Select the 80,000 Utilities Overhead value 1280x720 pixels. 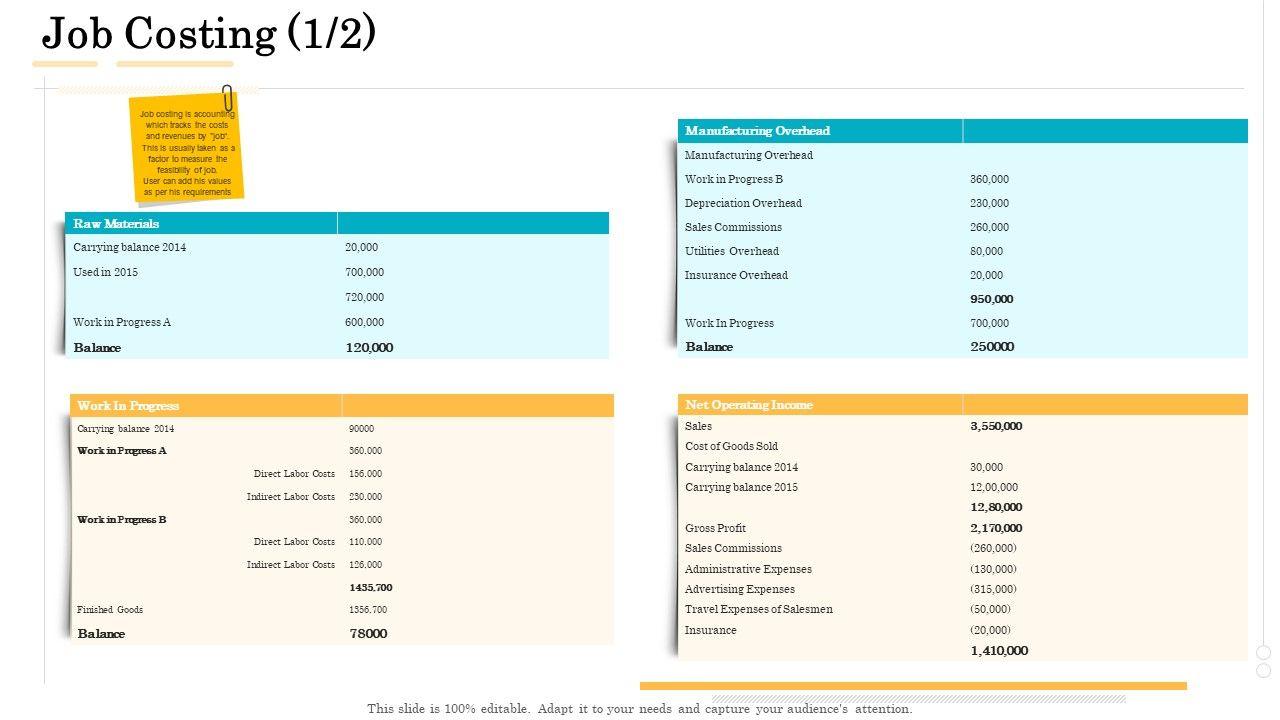(986, 251)
